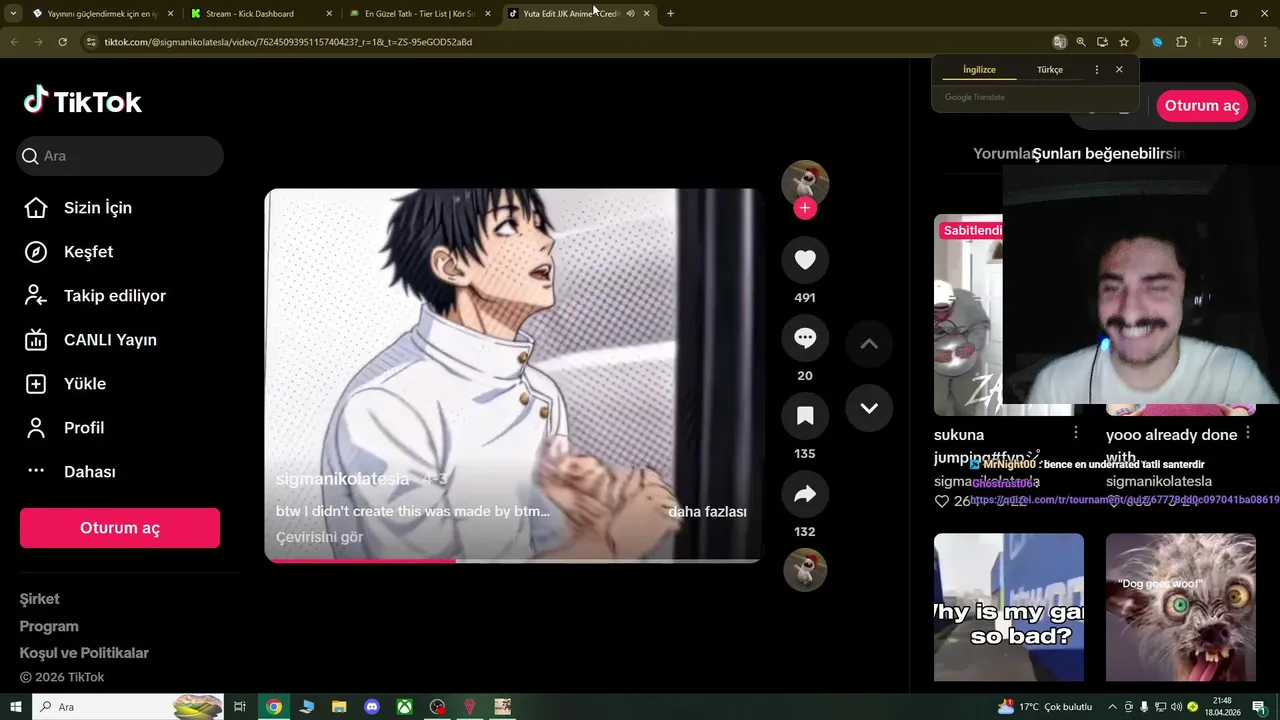
Task: Open comments via the speech bubble icon
Action: (x=805, y=338)
